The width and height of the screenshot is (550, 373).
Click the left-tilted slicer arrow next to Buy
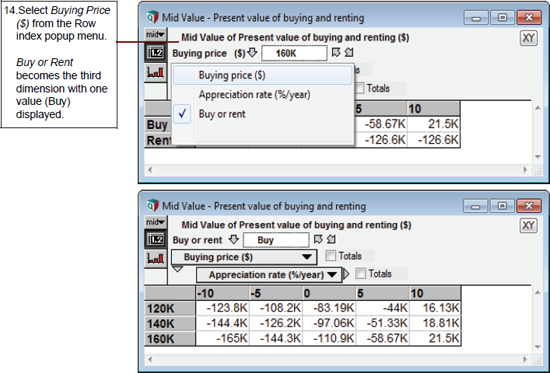[318, 240]
